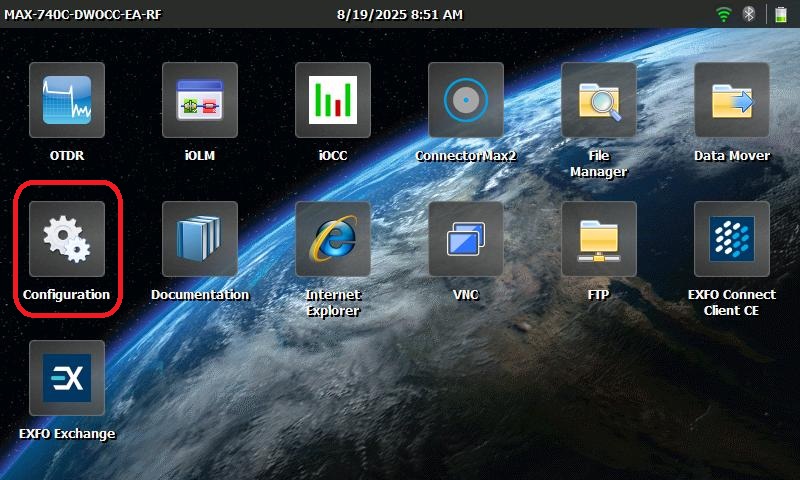Click the Configuration label text
This screenshot has height=480, width=800.
tap(66, 295)
